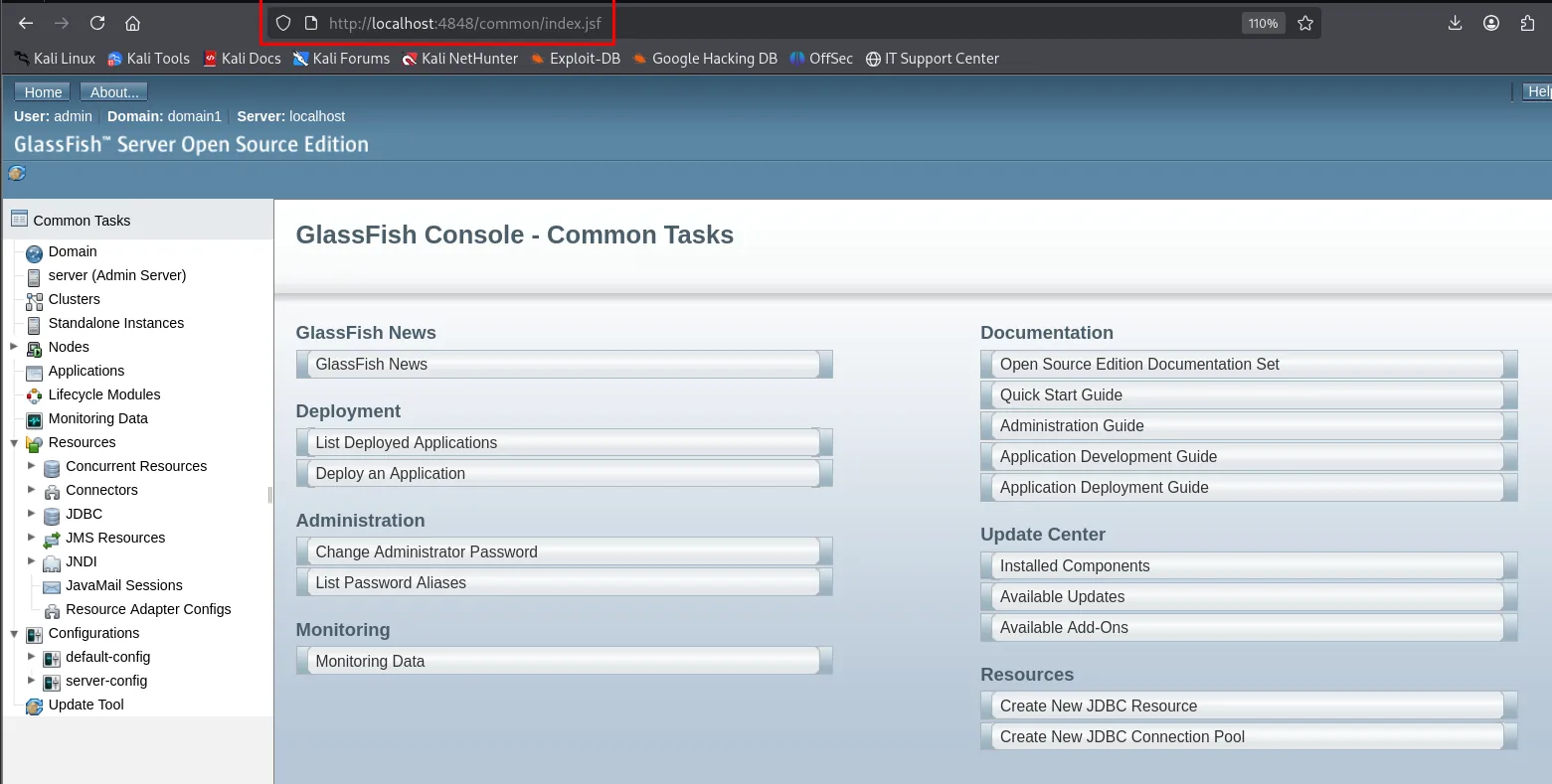Click Deploy an Application
This screenshot has height=784, width=1552.
[564, 474]
